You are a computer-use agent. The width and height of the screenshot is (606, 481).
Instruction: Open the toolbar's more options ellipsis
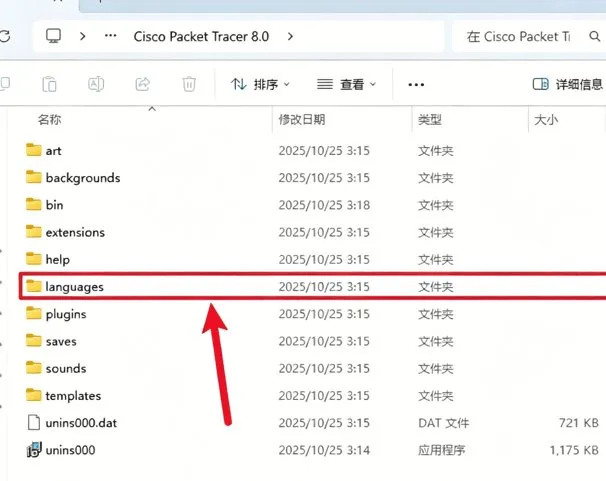[x=416, y=84]
